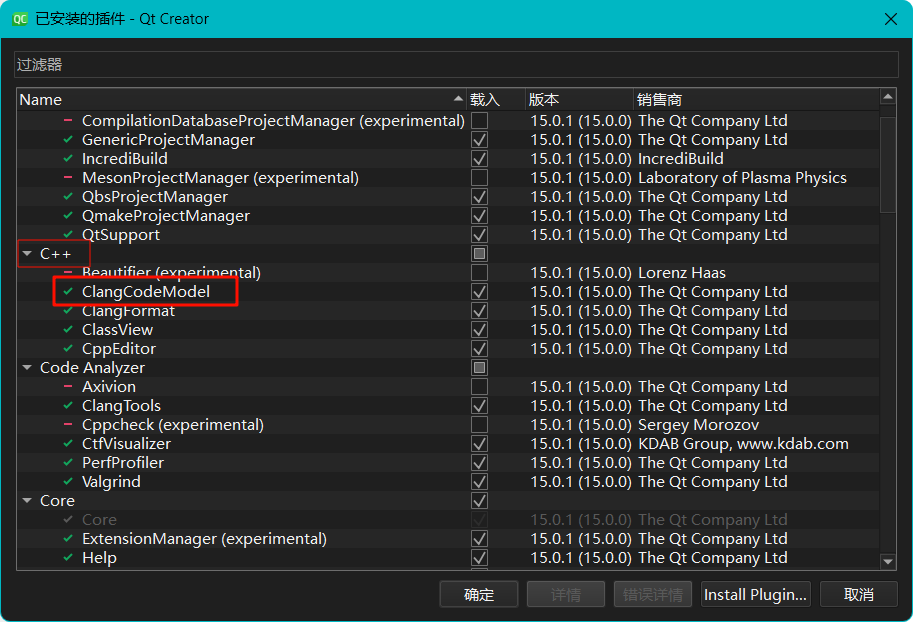Screen dimensions: 913x622
Task: Click green checkmark status icon beside ExtensionManager
Action: tap(68, 539)
